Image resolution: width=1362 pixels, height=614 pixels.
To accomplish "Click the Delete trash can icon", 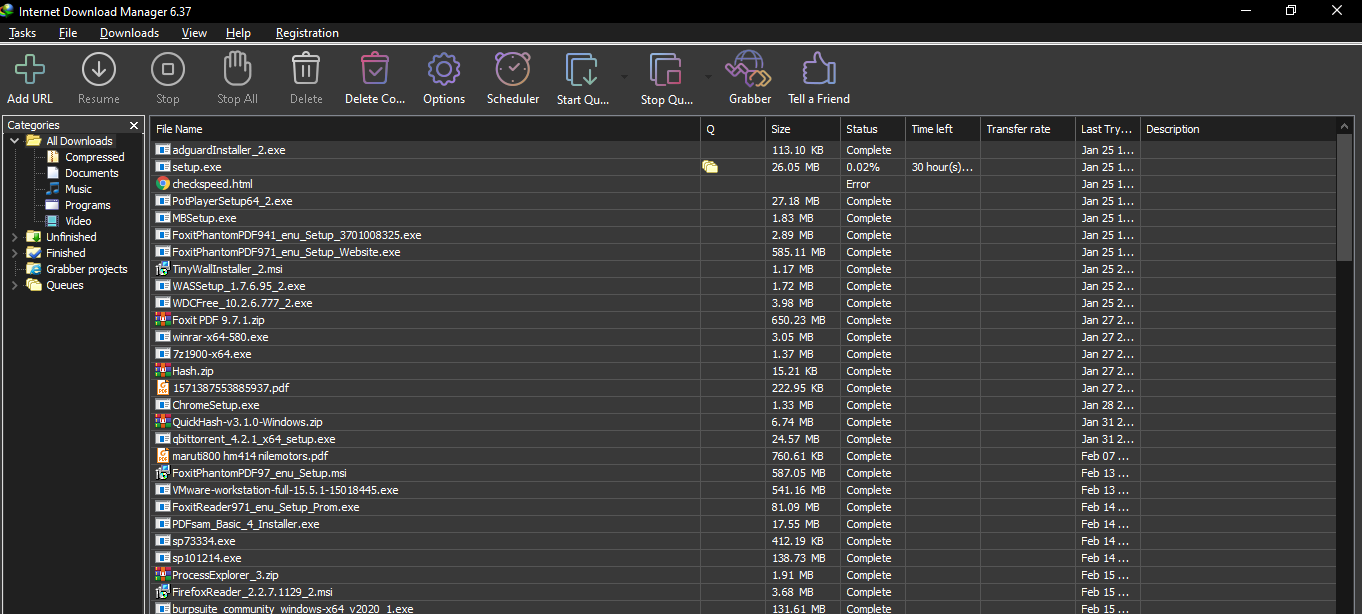I will coord(306,71).
